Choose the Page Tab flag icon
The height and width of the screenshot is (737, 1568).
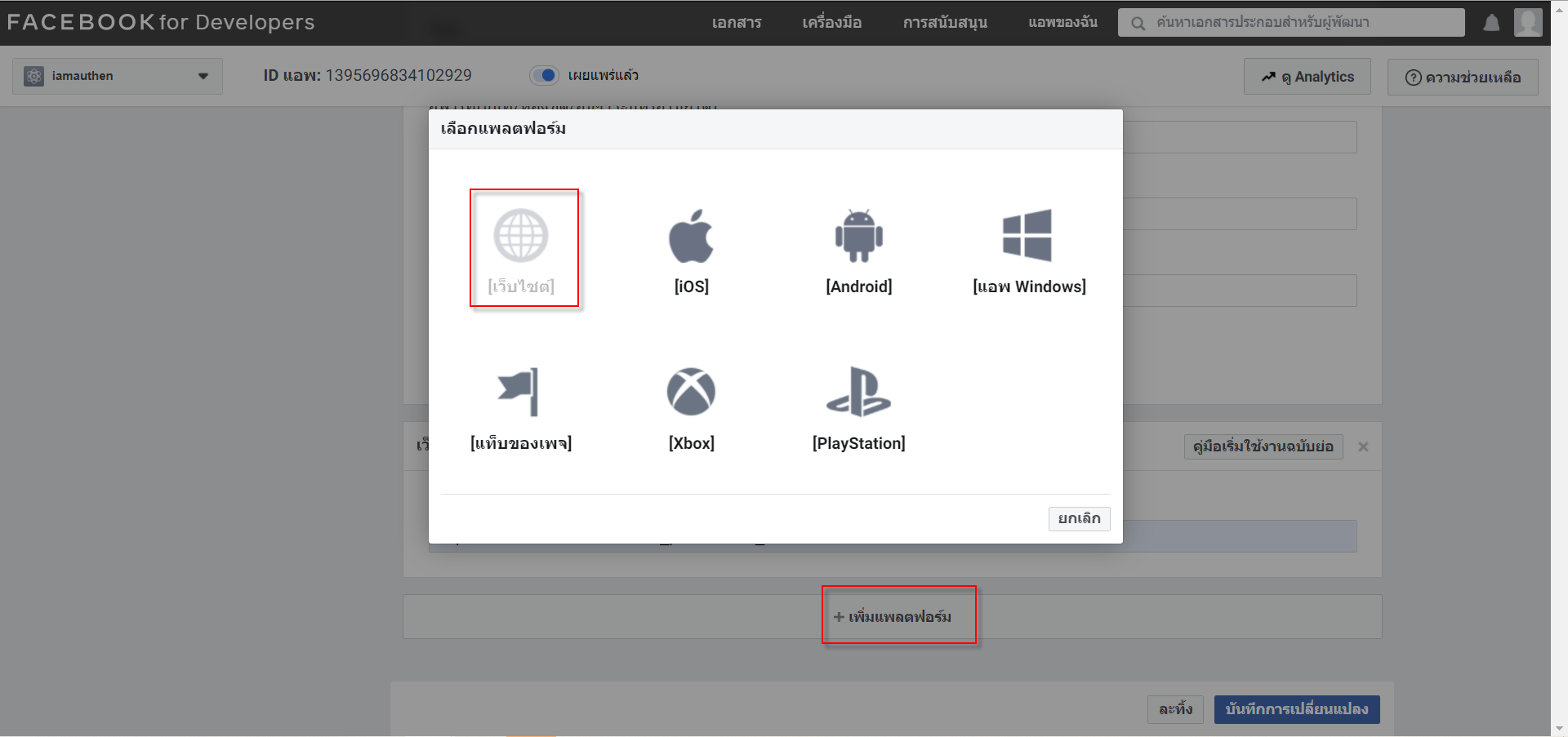(519, 392)
